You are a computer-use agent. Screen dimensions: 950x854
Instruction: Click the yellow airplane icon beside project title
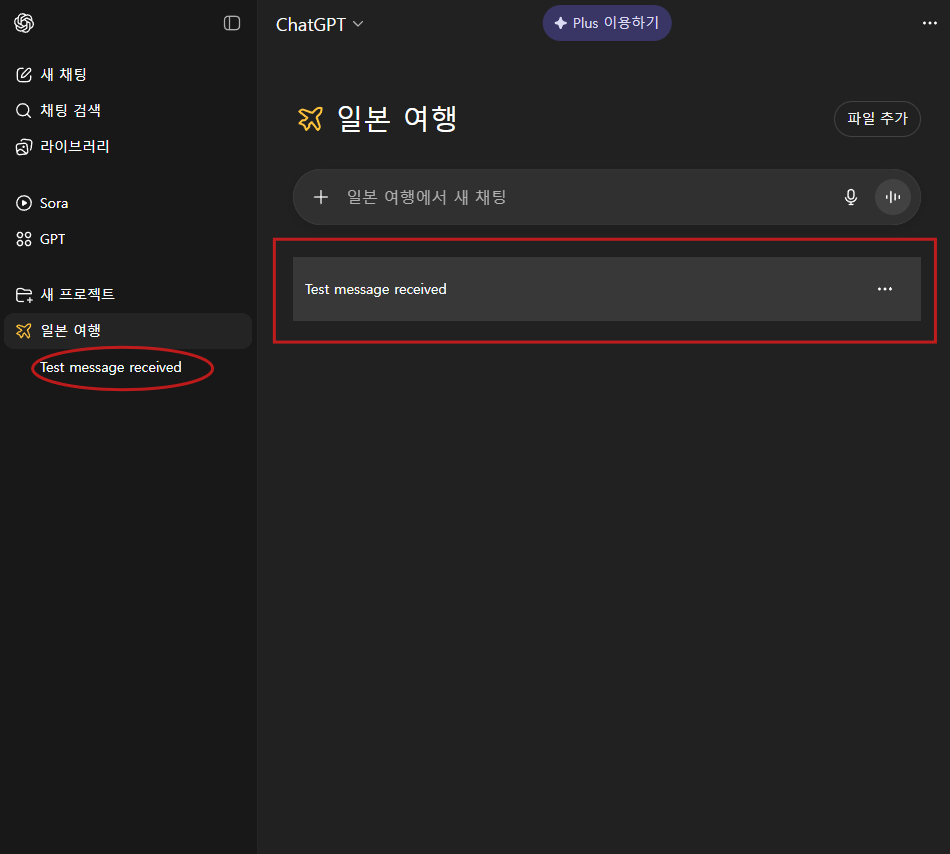pos(311,119)
